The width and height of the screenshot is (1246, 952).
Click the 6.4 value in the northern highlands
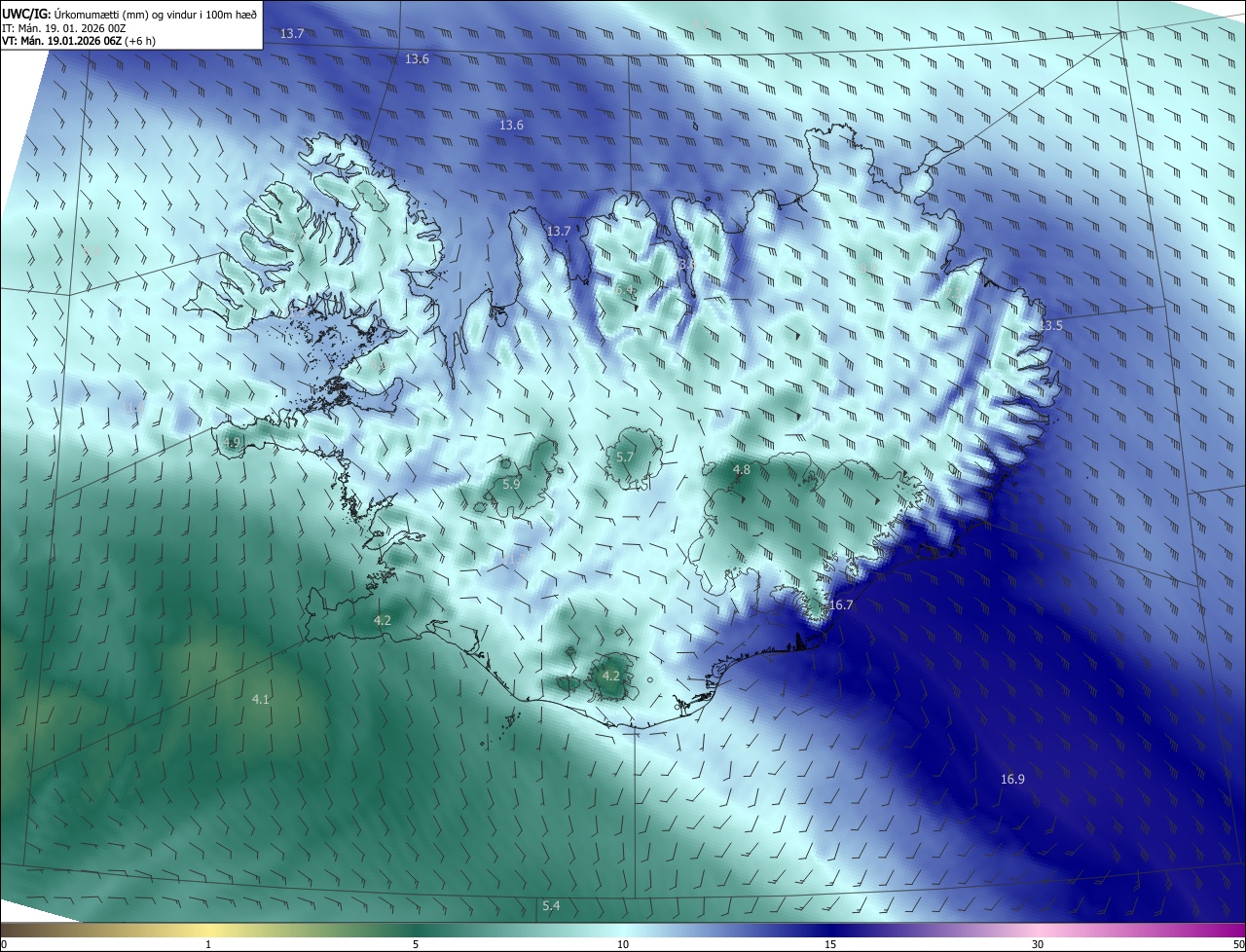(x=625, y=290)
